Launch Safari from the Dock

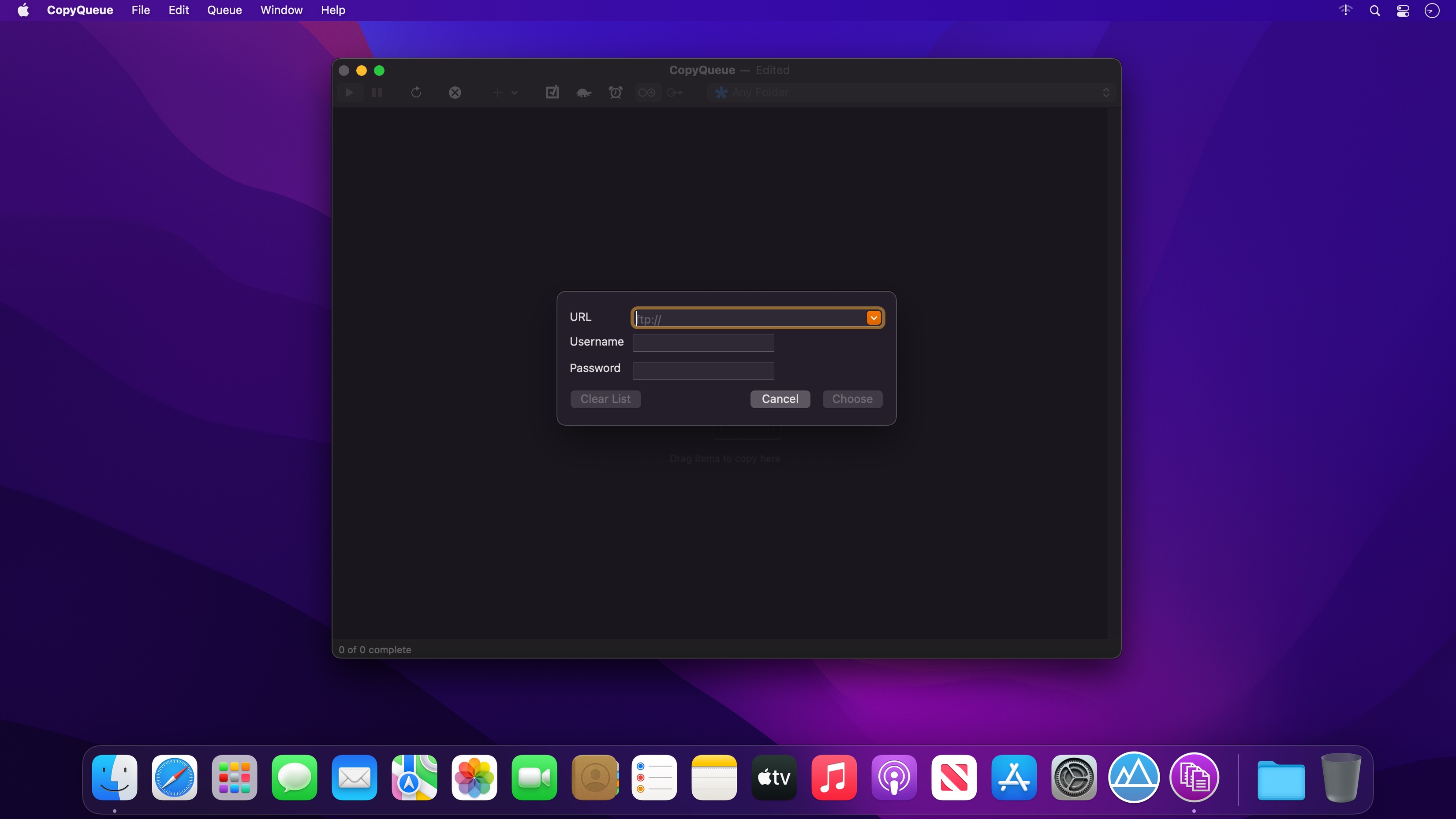[175, 778]
